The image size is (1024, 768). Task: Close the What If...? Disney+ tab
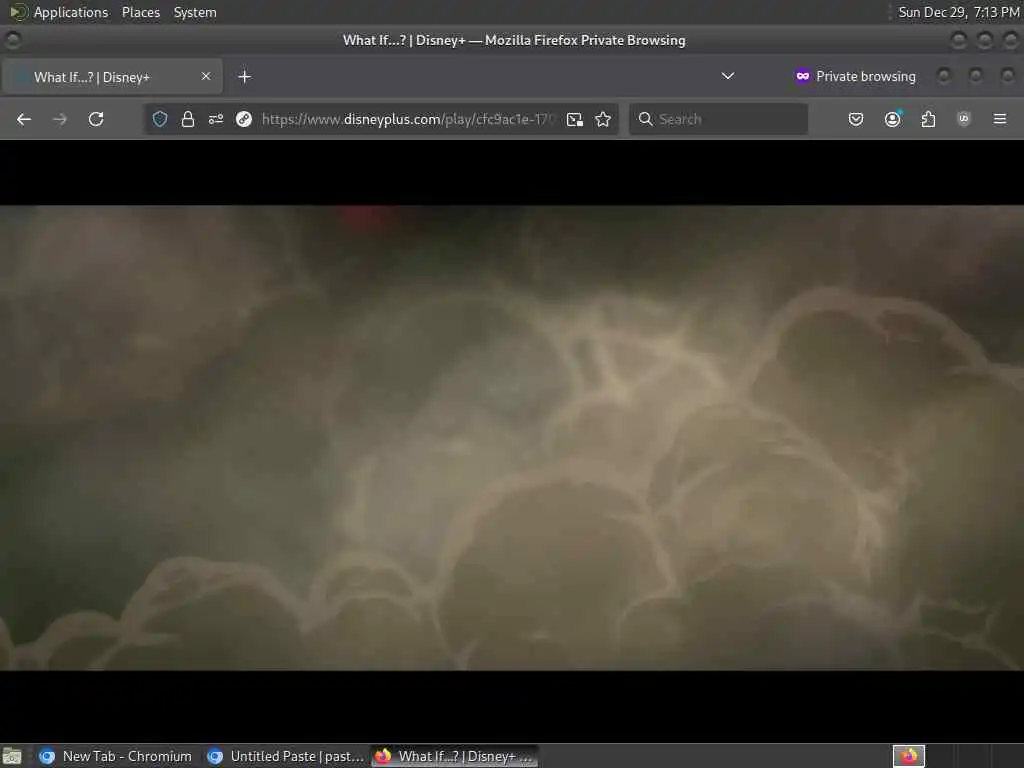pyautogui.click(x=206, y=76)
